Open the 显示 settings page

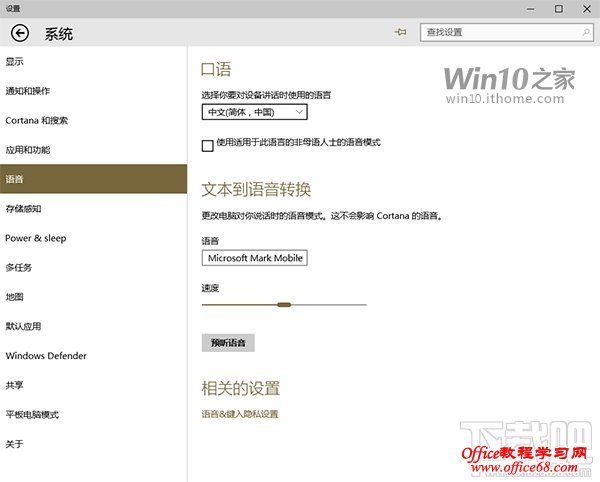pyautogui.click(x=93, y=61)
